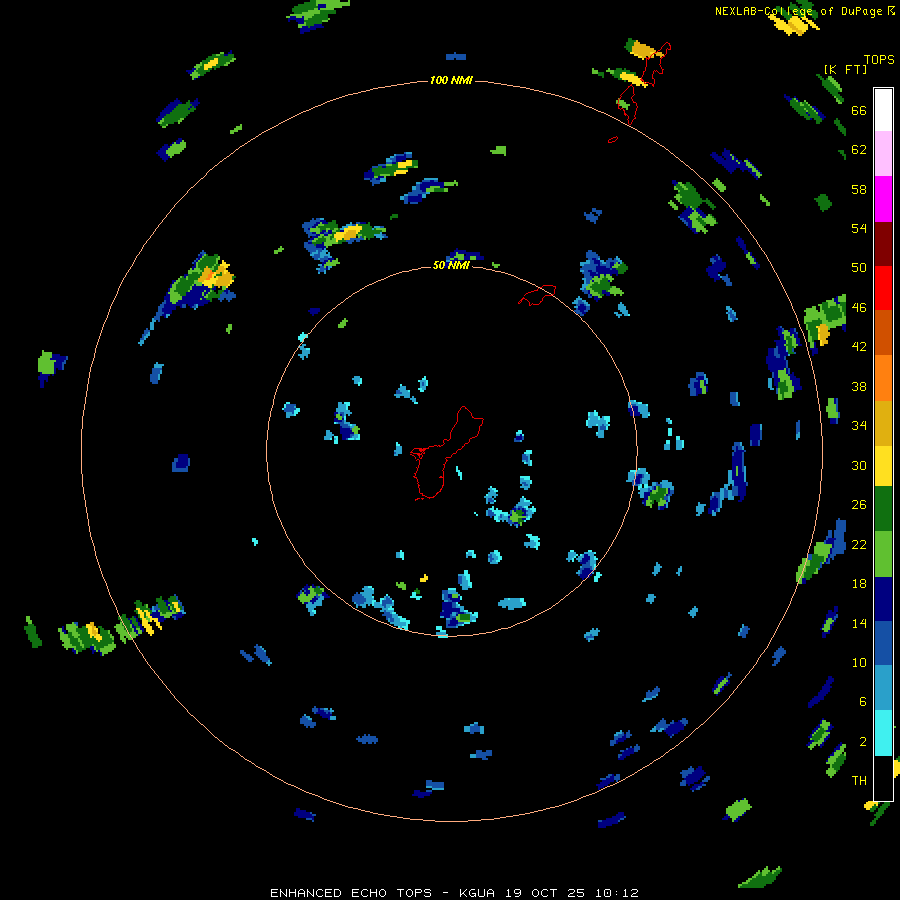Click the "10" legend value

[x=859, y=662]
